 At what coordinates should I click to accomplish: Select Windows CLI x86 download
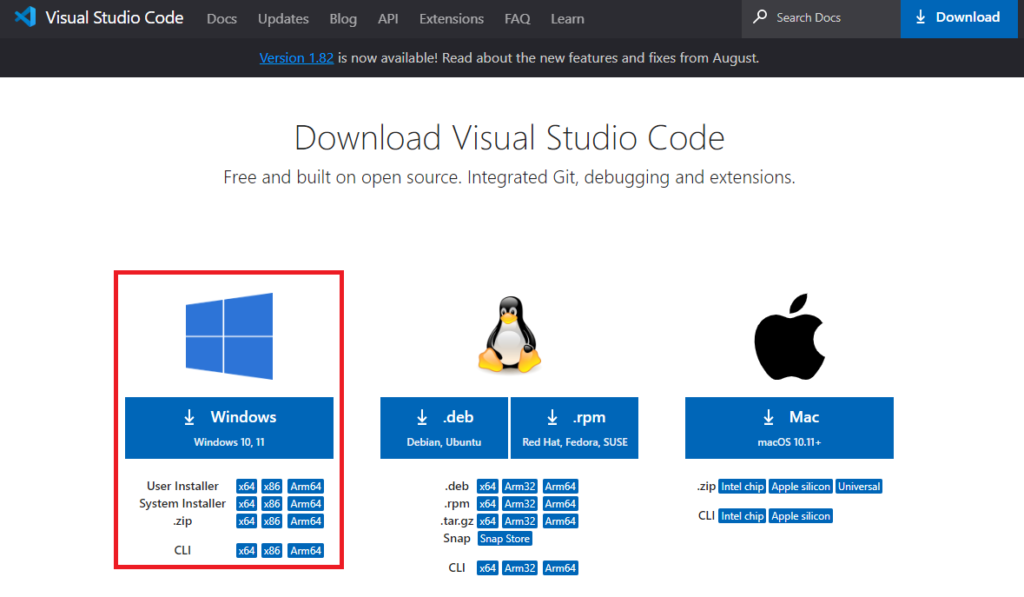272,551
